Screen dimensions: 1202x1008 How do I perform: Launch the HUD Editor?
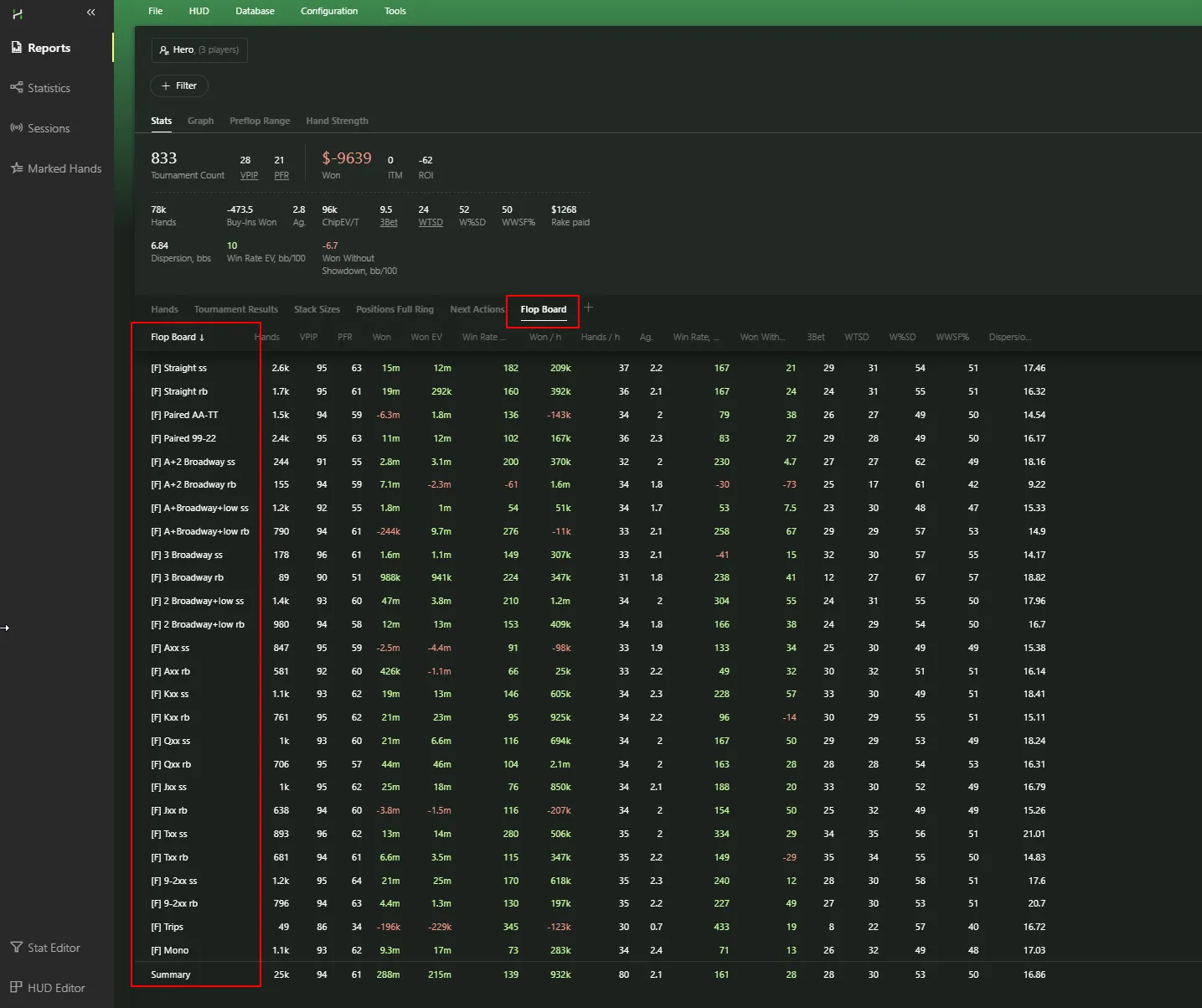tap(55, 988)
